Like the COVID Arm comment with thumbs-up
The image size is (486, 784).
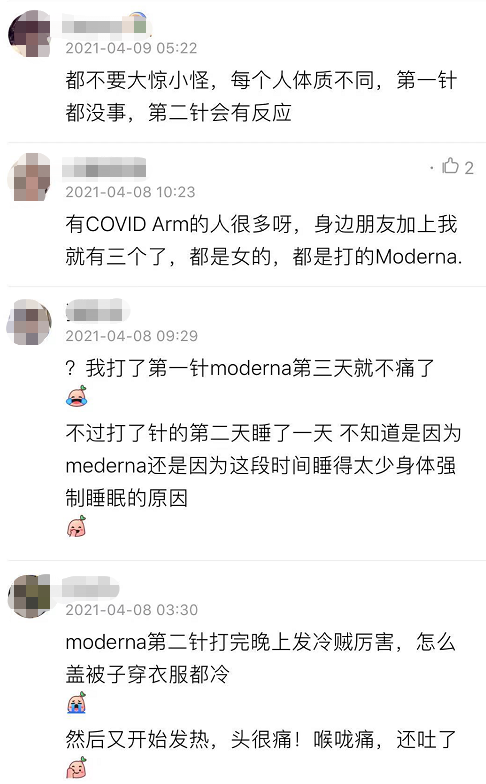pyautogui.click(x=450, y=166)
